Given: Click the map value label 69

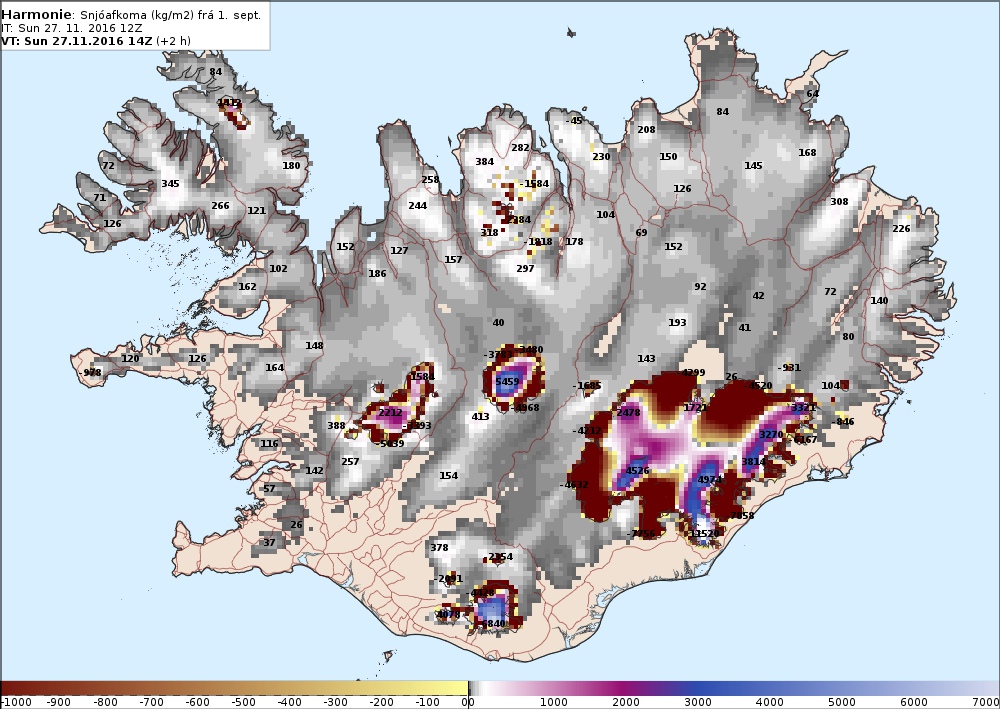Looking at the screenshot, I should [x=642, y=232].
